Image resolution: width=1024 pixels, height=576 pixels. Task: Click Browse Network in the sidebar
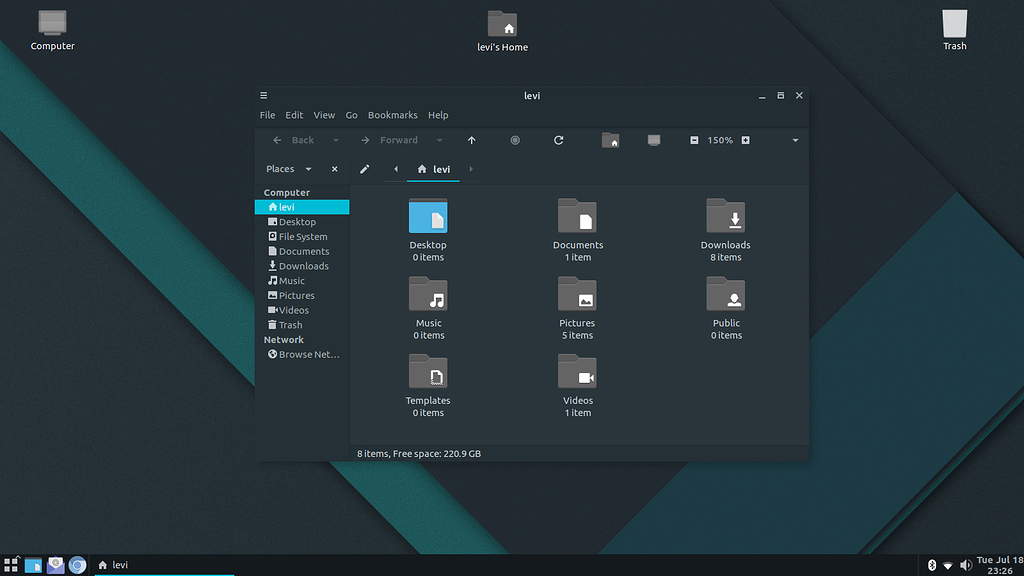point(308,354)
